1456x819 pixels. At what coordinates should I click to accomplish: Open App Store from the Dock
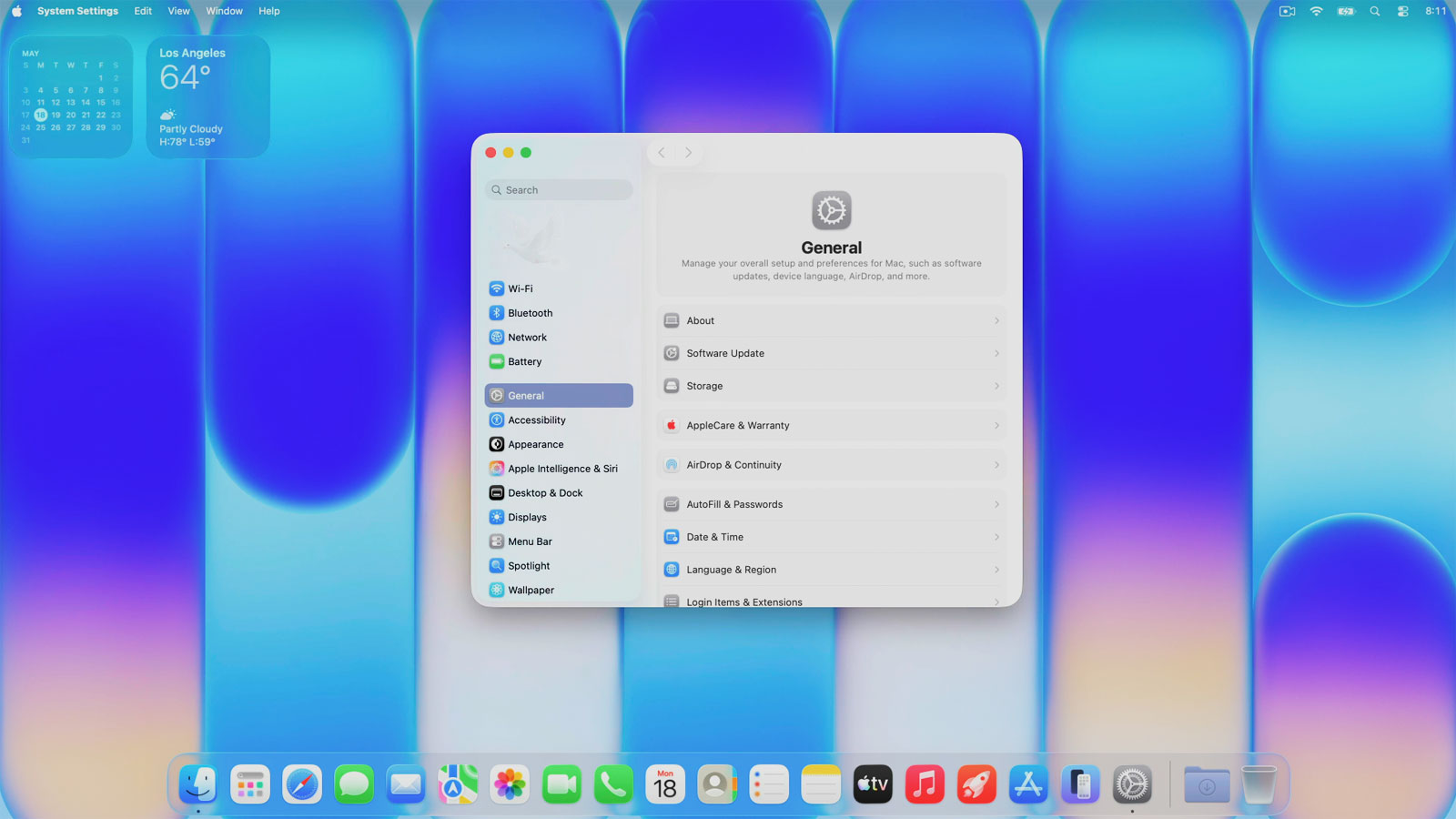point(1028,784)
